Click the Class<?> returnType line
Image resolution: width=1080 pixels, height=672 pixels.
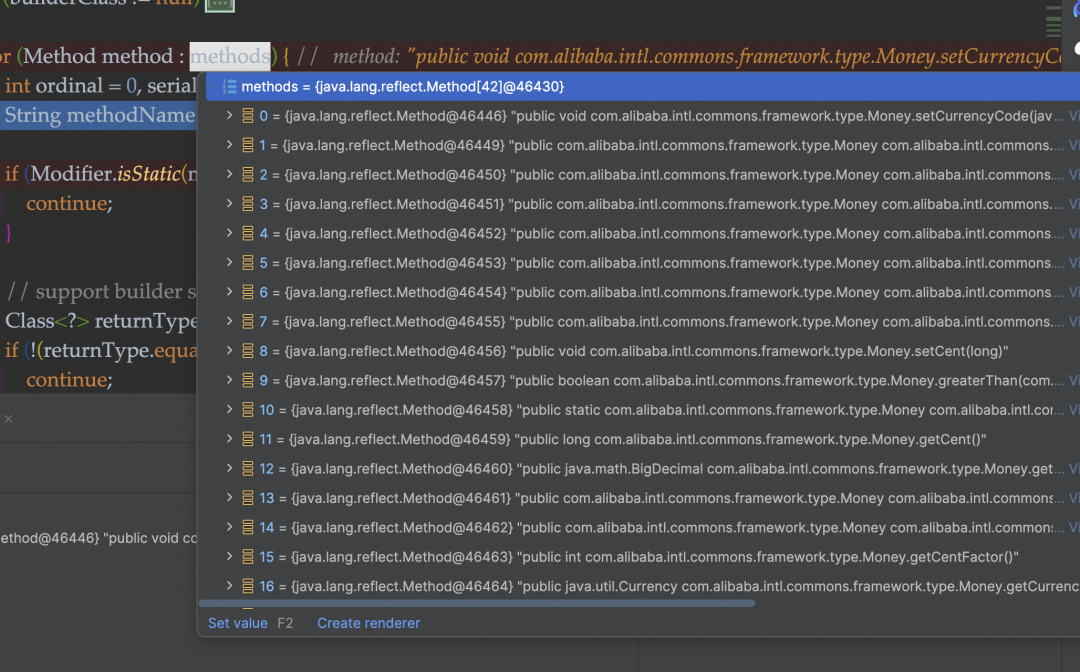[101, 321]
